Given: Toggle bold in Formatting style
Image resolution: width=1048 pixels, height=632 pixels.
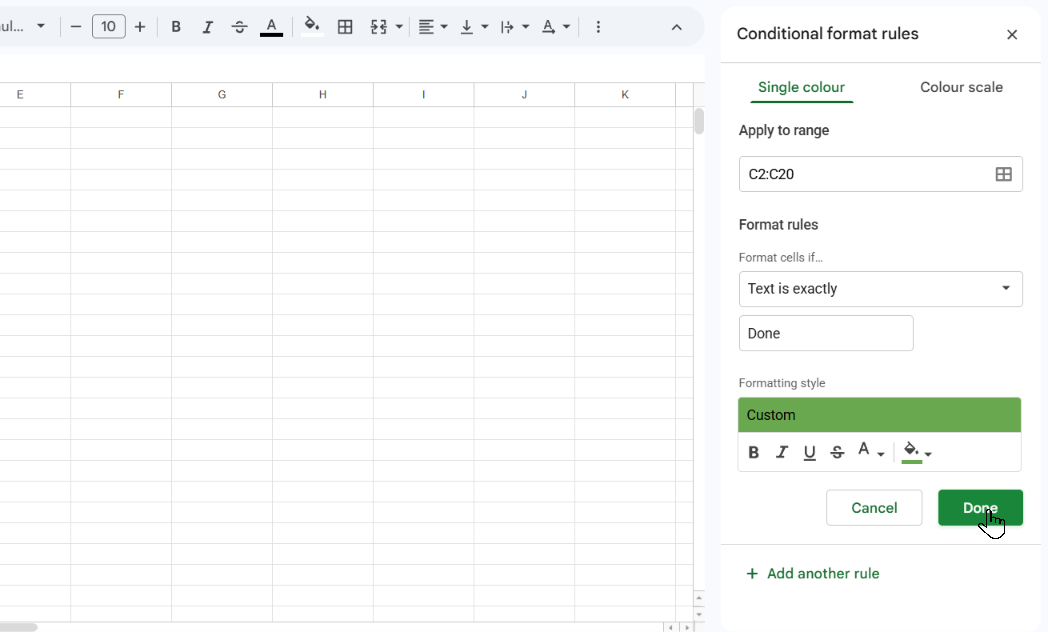Looking at the screenshot, I should point(753,452).
